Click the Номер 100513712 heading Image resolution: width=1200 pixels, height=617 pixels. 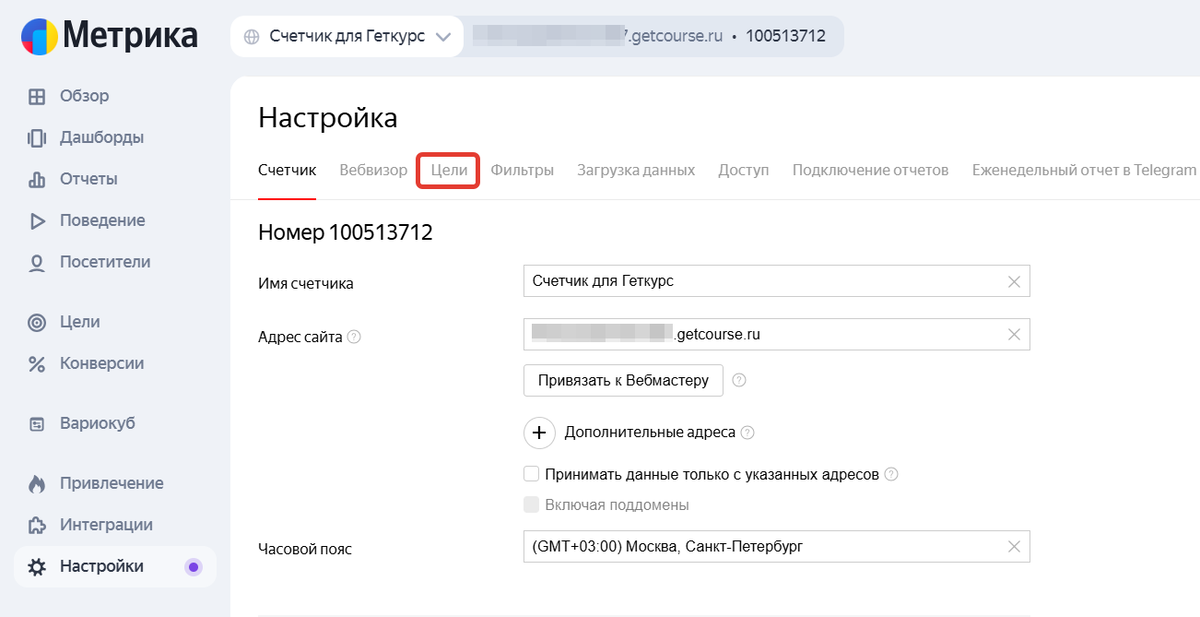tap(345, 234)
